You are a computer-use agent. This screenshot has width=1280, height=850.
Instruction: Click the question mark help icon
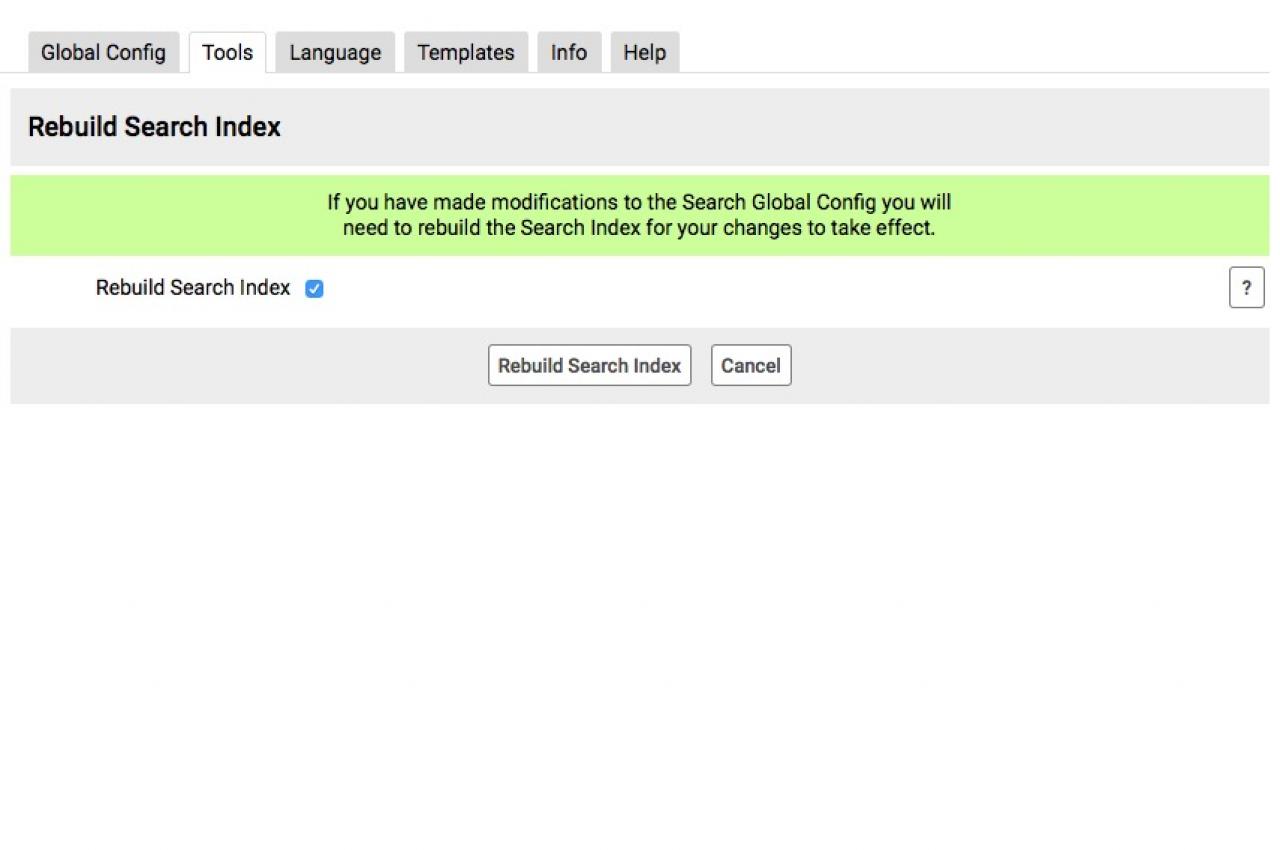(x=1246, y=289)
